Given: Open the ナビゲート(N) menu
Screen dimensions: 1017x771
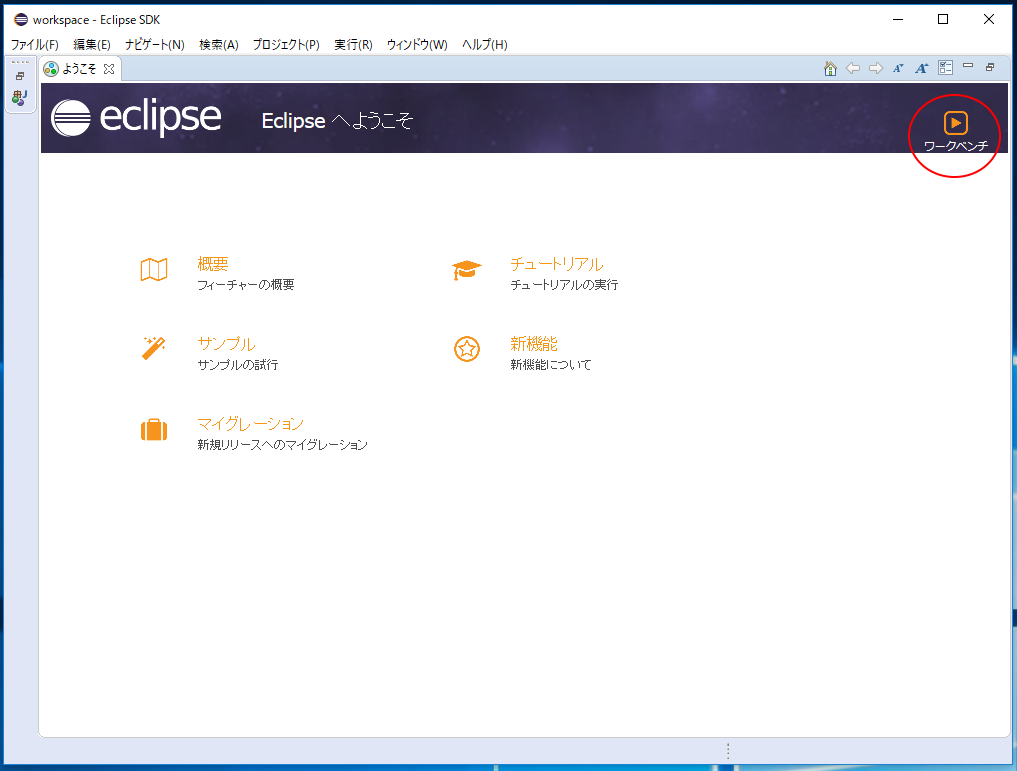Looking at the screenshot, I should (x=154, y=45).
